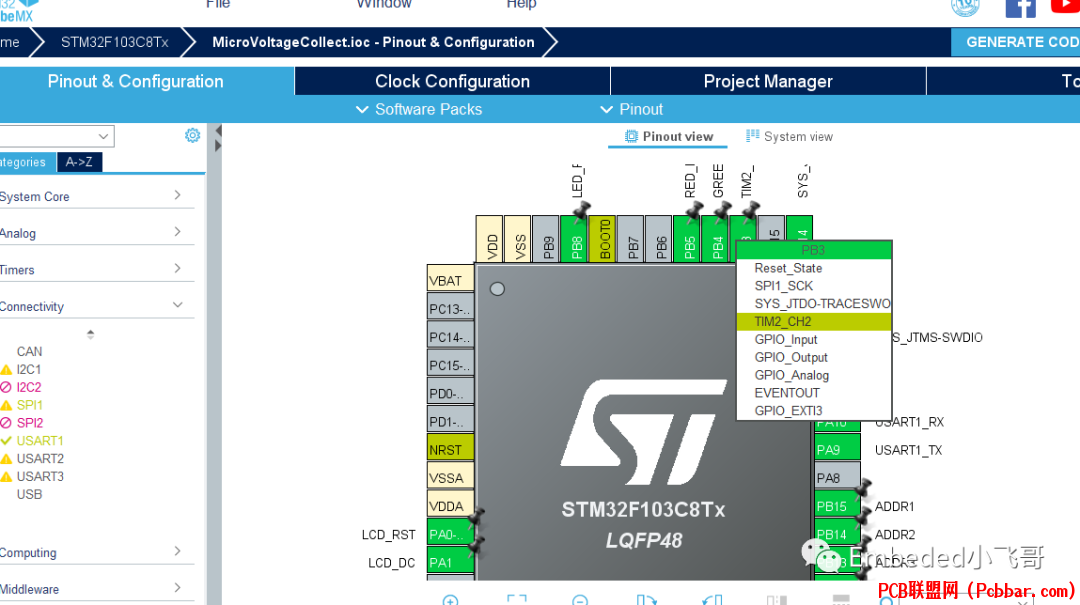Image resolution: width=1080 pixels, height=605 pixels.
Task: Set PB3 to GPIO_Output
Action: point(813,358)
